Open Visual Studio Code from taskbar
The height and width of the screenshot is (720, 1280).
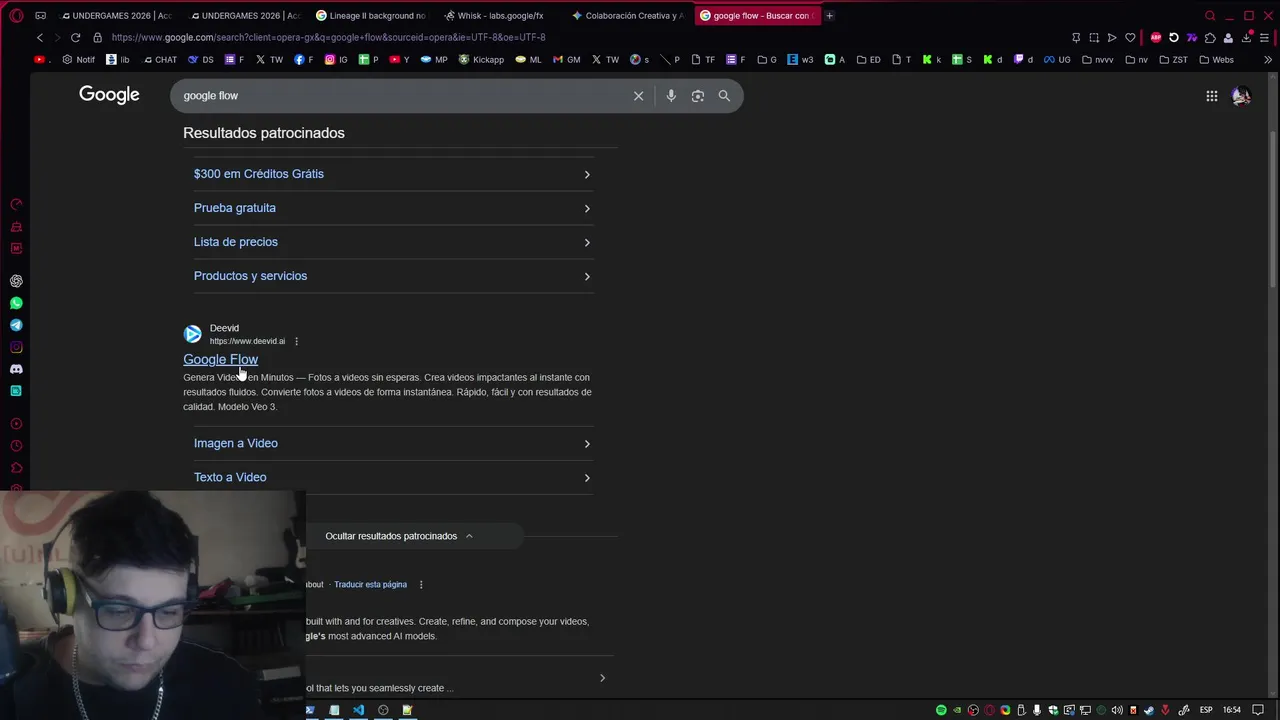[358, 710]
